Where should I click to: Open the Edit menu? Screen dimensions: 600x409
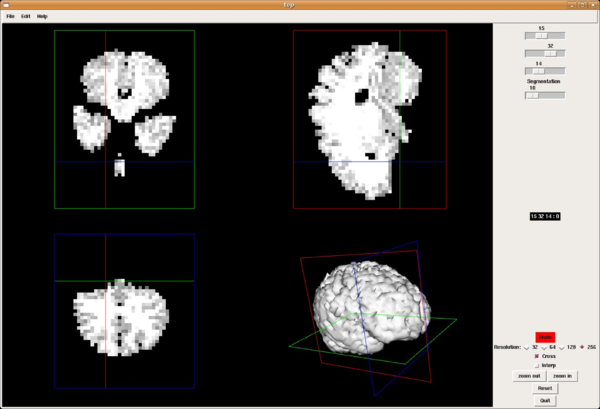25,17
